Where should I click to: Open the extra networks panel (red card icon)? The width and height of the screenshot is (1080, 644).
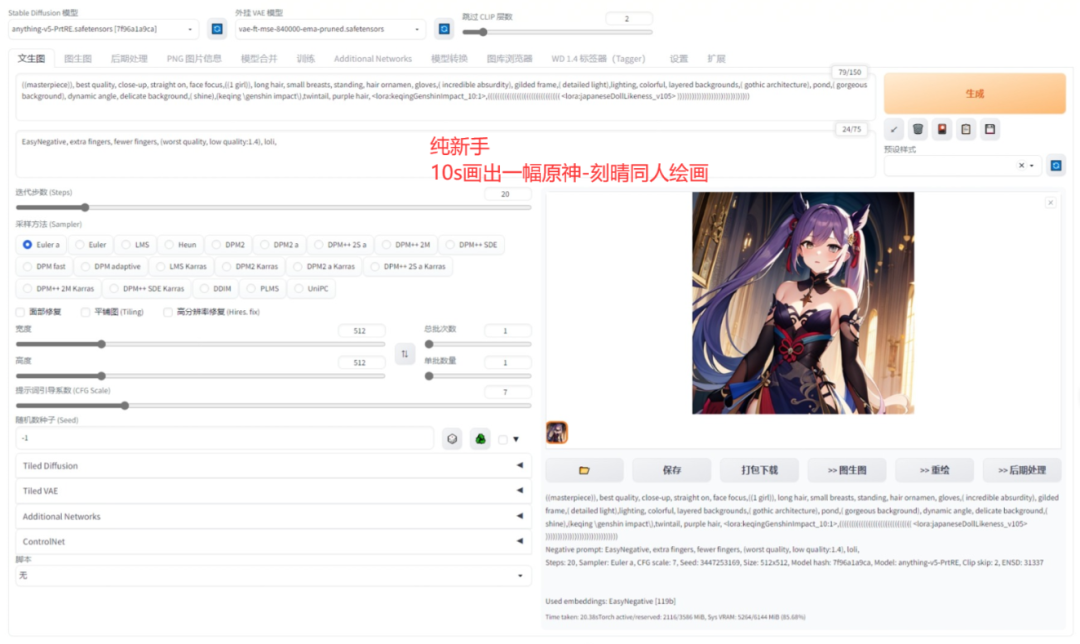(941, 129)
